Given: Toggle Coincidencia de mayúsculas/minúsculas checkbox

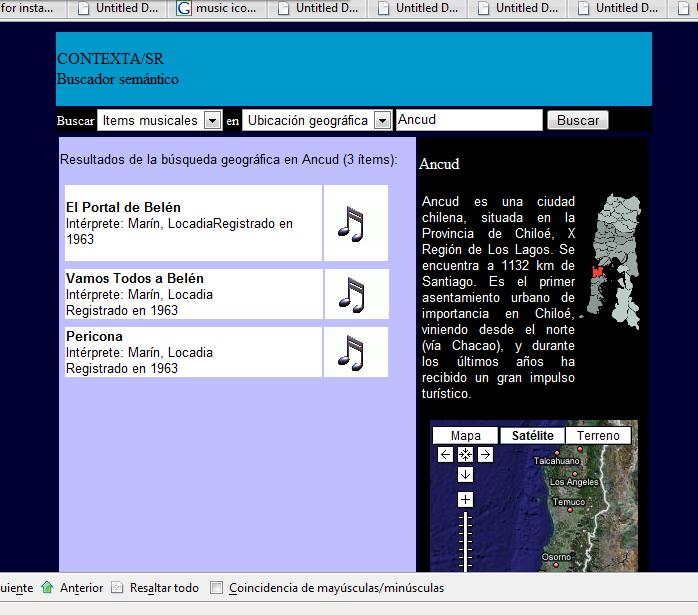Looking at the screenshot, I should coord(216,587).
